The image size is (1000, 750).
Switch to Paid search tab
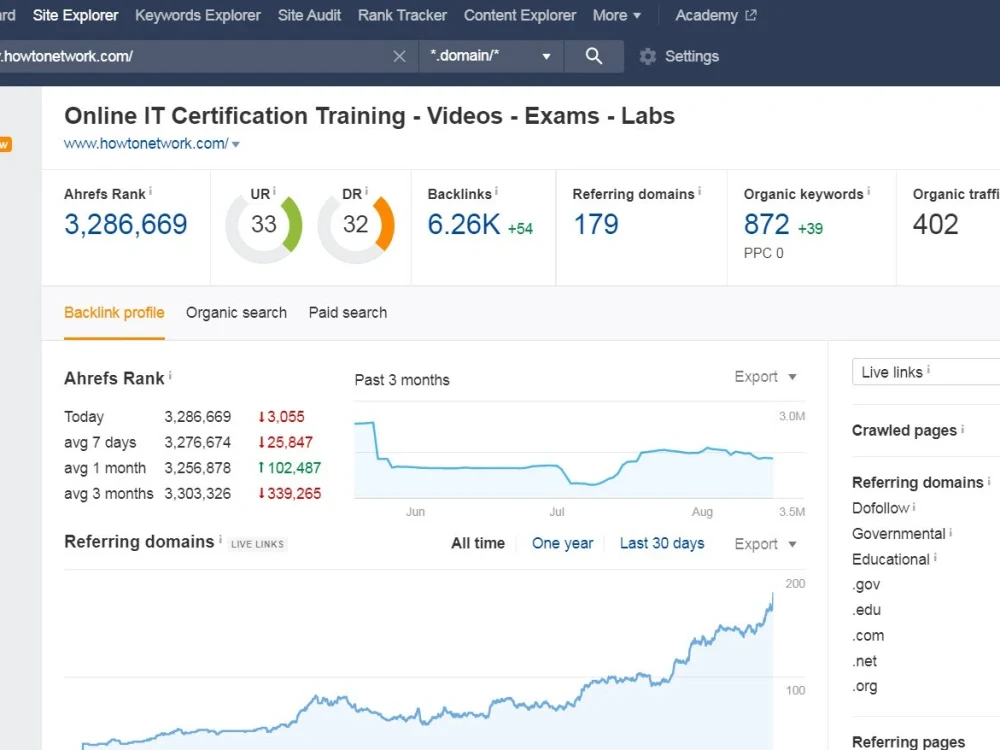coord(348,312)
